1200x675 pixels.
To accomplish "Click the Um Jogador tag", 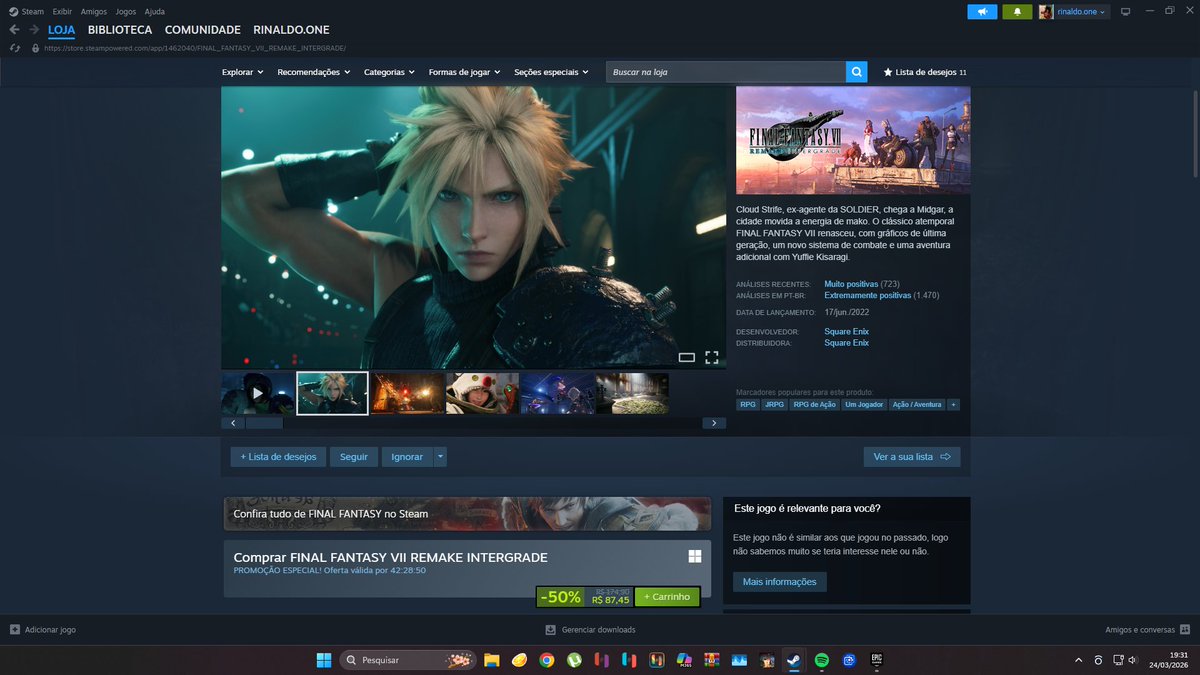I will coord(864,405).
